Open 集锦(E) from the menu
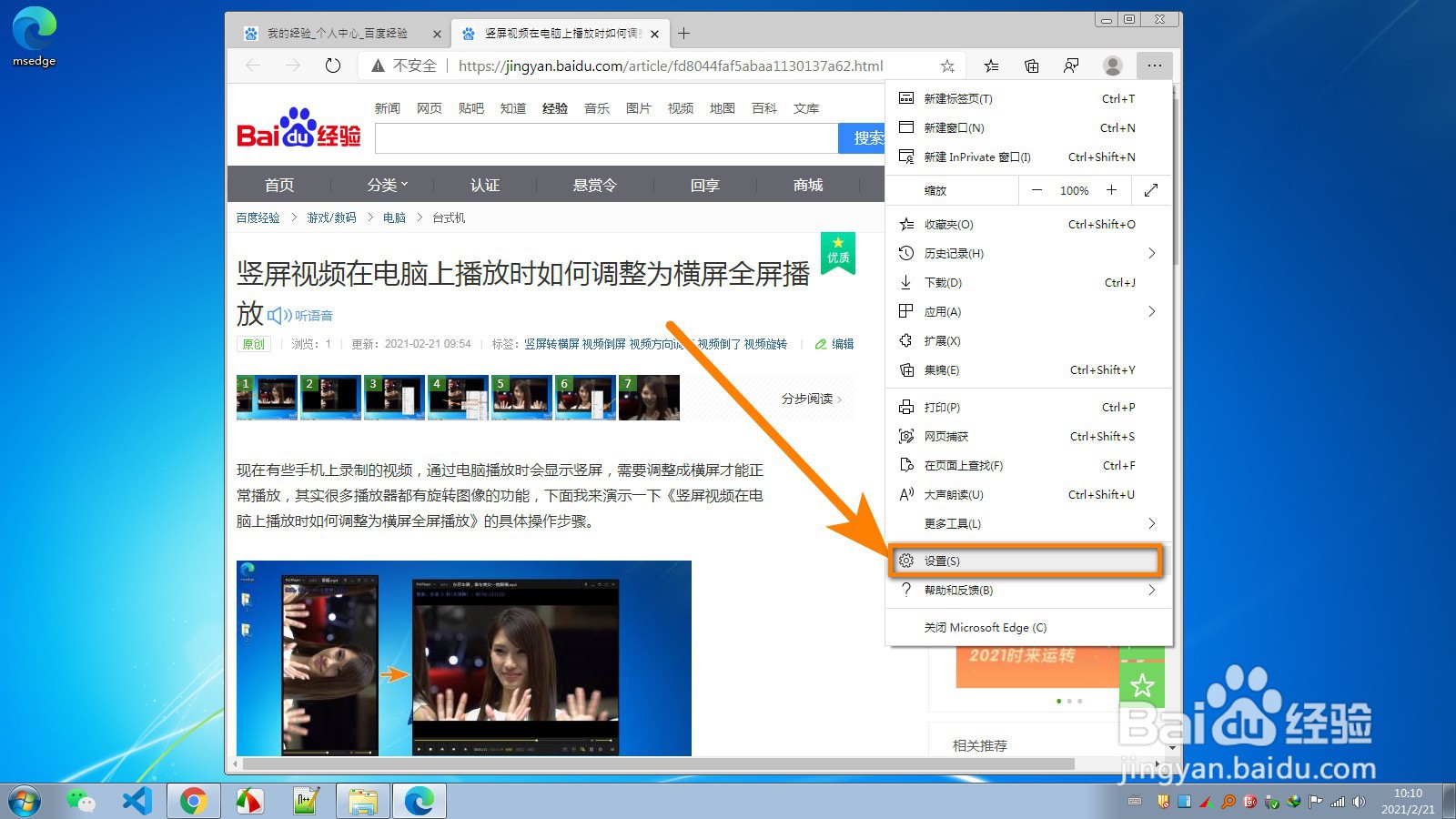Image resolution: width=1456 pixels, height=819 pixels. click(x=1029, y=369)
